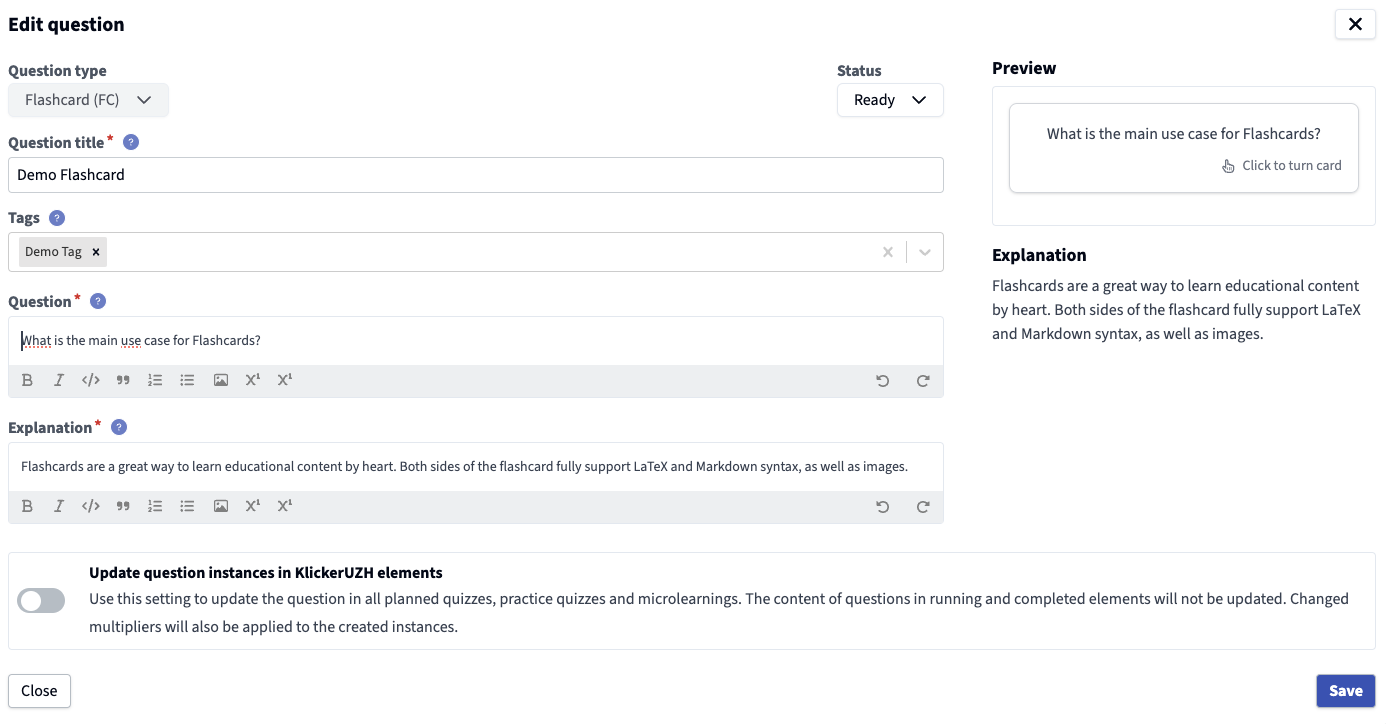Click the help icon beside Question title
Image resolution: width=1386 pixels, height=724 pixels.
131,142
